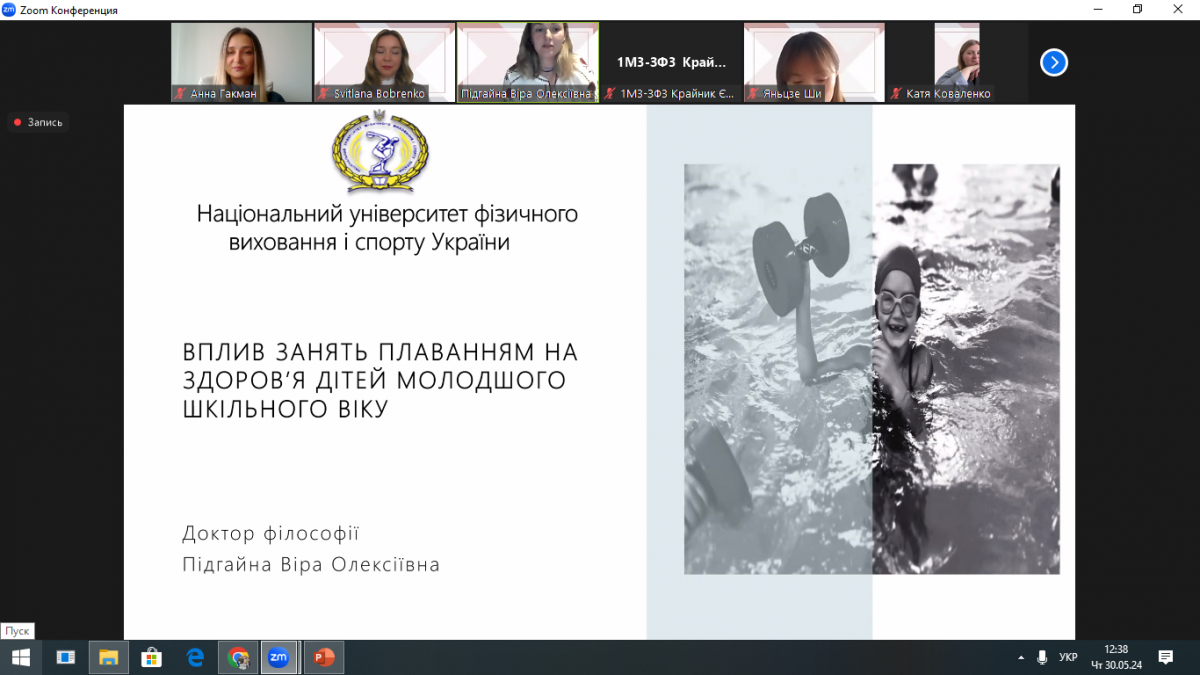Open the clock and date flyout
Image resolution: width=1200 pixels, height=675 pixels.
(x=1115, y=657)
